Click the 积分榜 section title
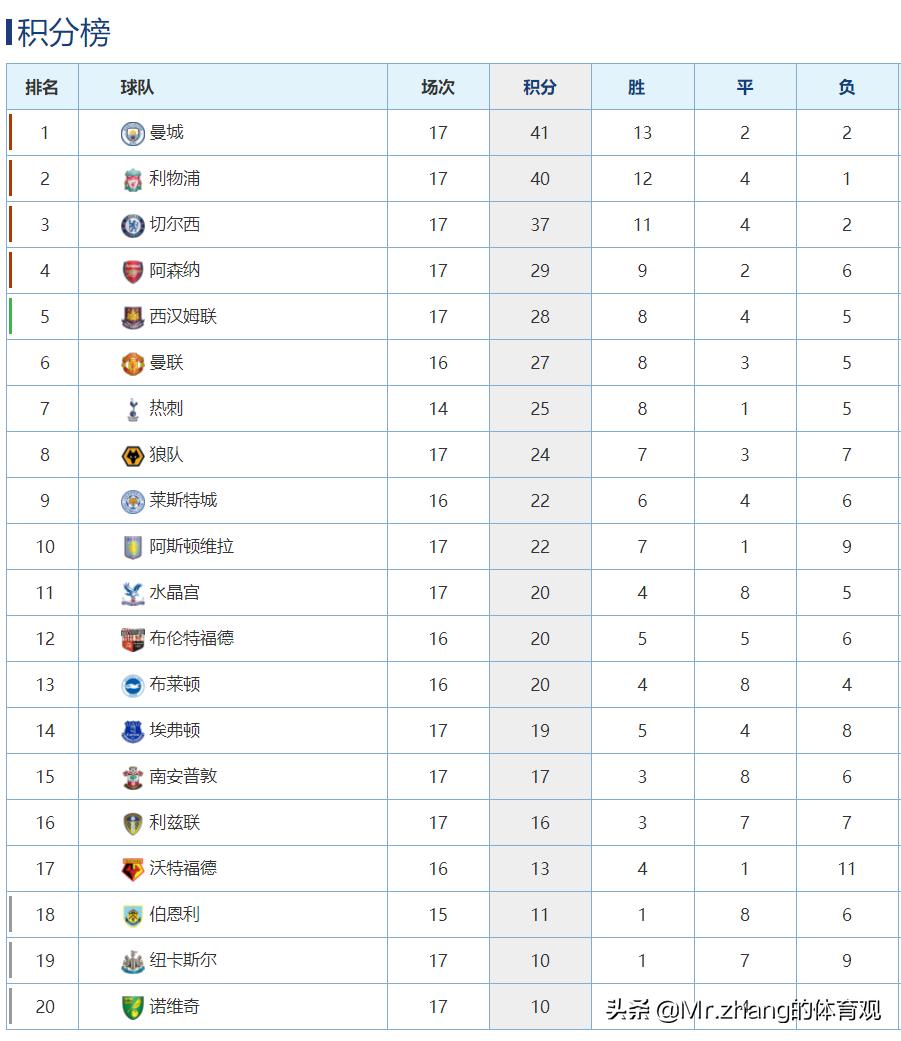This screenshot has height=1041, width=901. (x=64, y=33)
